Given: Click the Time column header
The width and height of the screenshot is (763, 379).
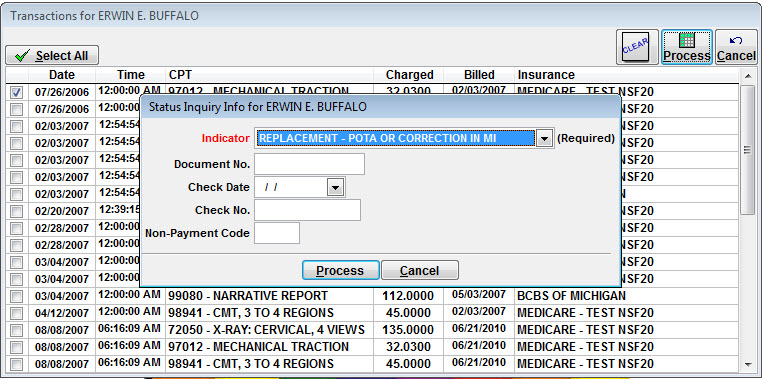Looking at the screenshot, I should (x=130, y=75).
